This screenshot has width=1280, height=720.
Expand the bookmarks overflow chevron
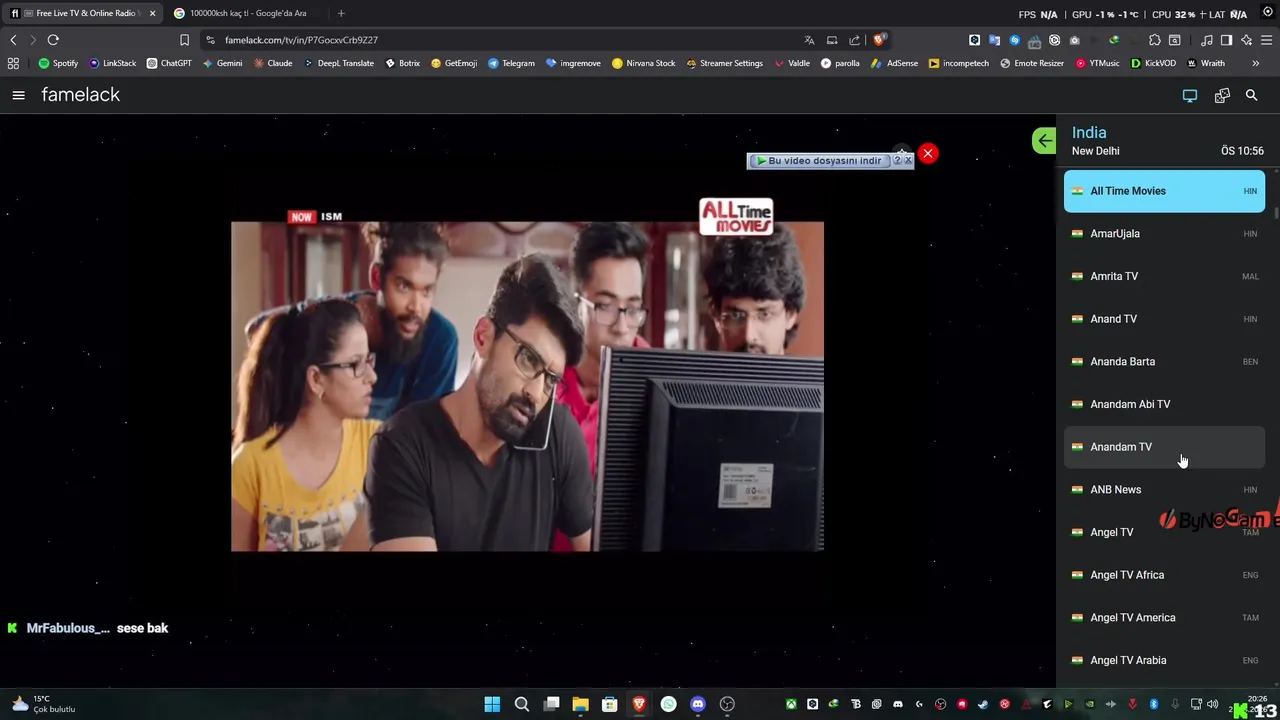point(1256,63)
